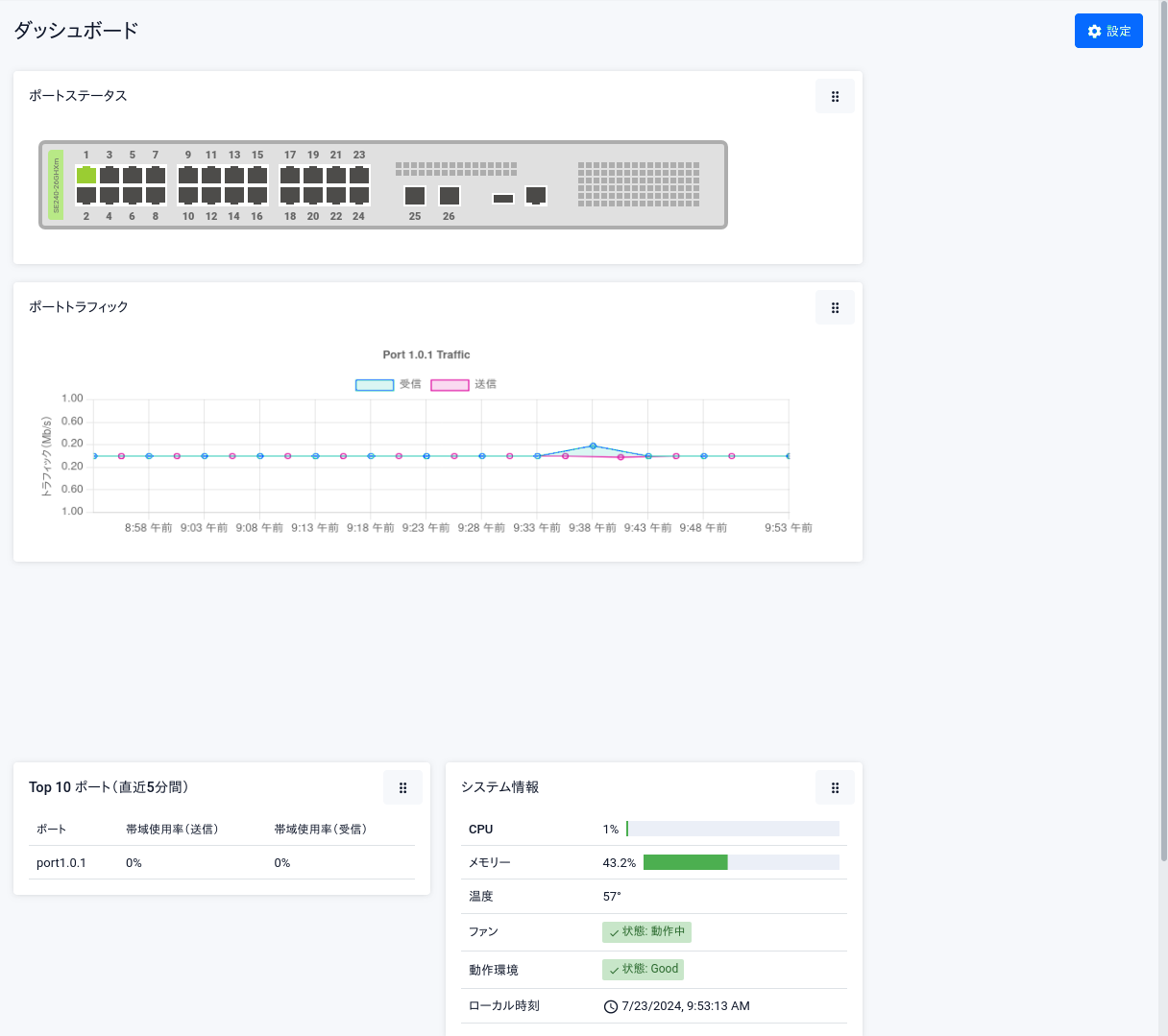Select port 9 on the switch diagram
This screenshot has height=1036, width=1168.
click(x=188, y=175)
